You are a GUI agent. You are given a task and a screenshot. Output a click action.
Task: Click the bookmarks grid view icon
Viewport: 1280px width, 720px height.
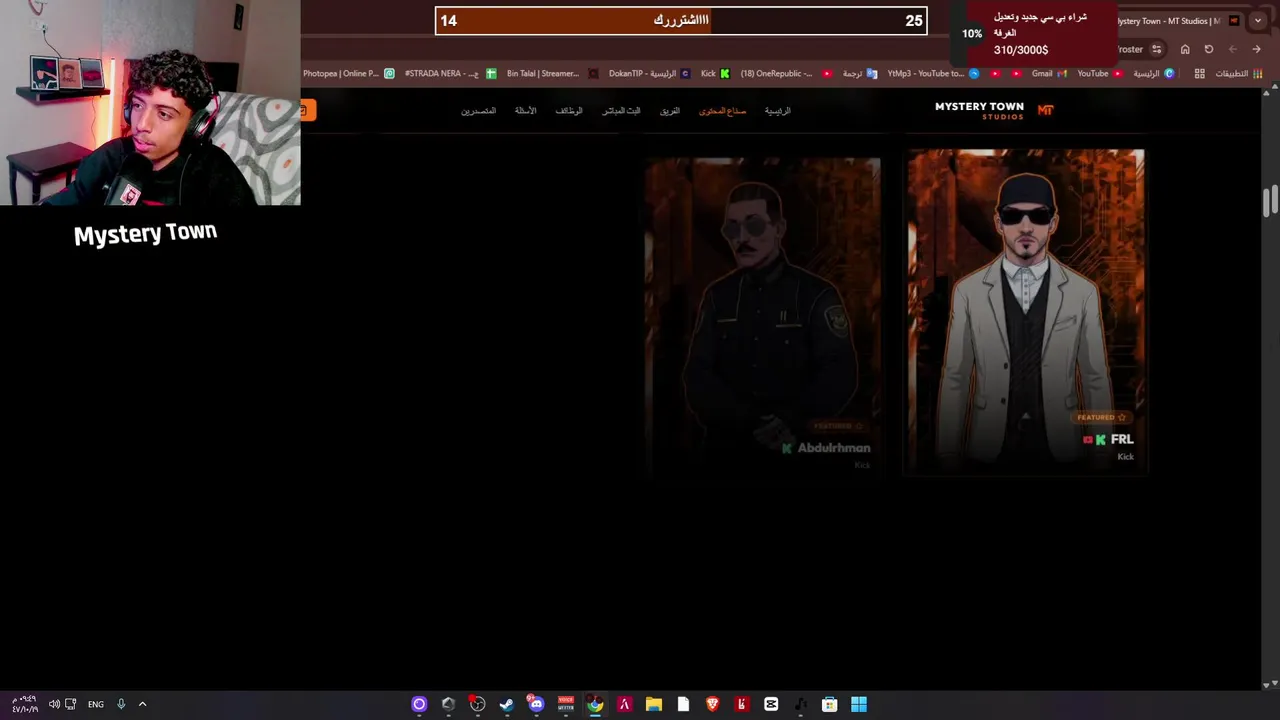coord(1199,73)
